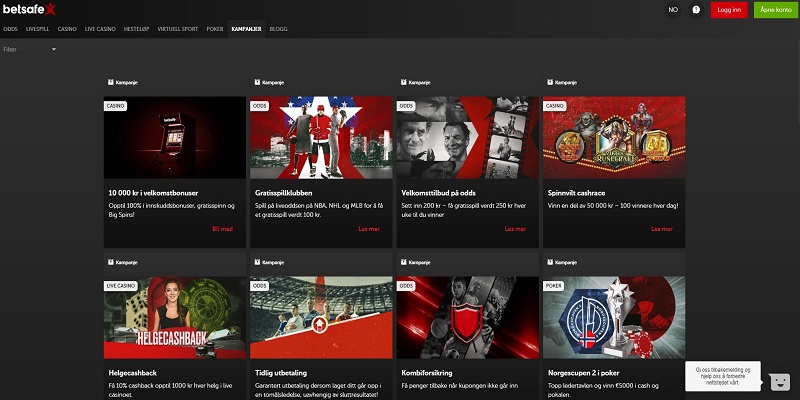The width and height of the screenshot is (800, 400).
Task: Click Bli med on welcome bonus card
Action: [222, 229]
